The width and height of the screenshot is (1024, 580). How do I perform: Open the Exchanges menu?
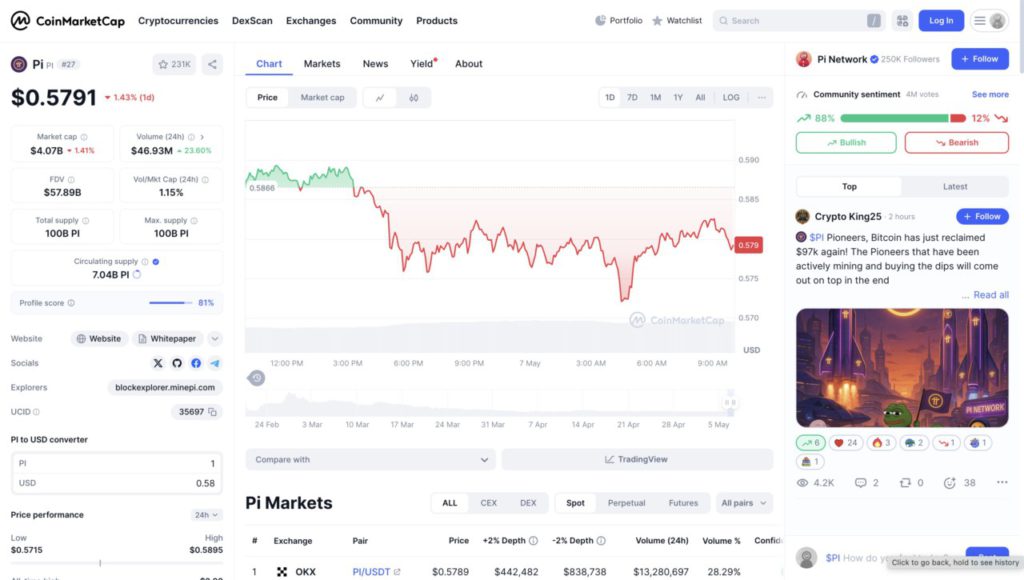311,20
